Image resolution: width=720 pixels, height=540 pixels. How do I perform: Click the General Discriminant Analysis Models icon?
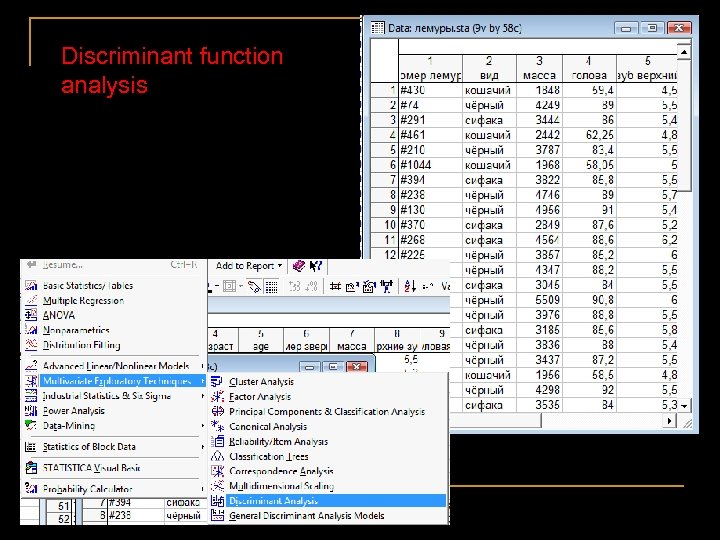(217, 516)
